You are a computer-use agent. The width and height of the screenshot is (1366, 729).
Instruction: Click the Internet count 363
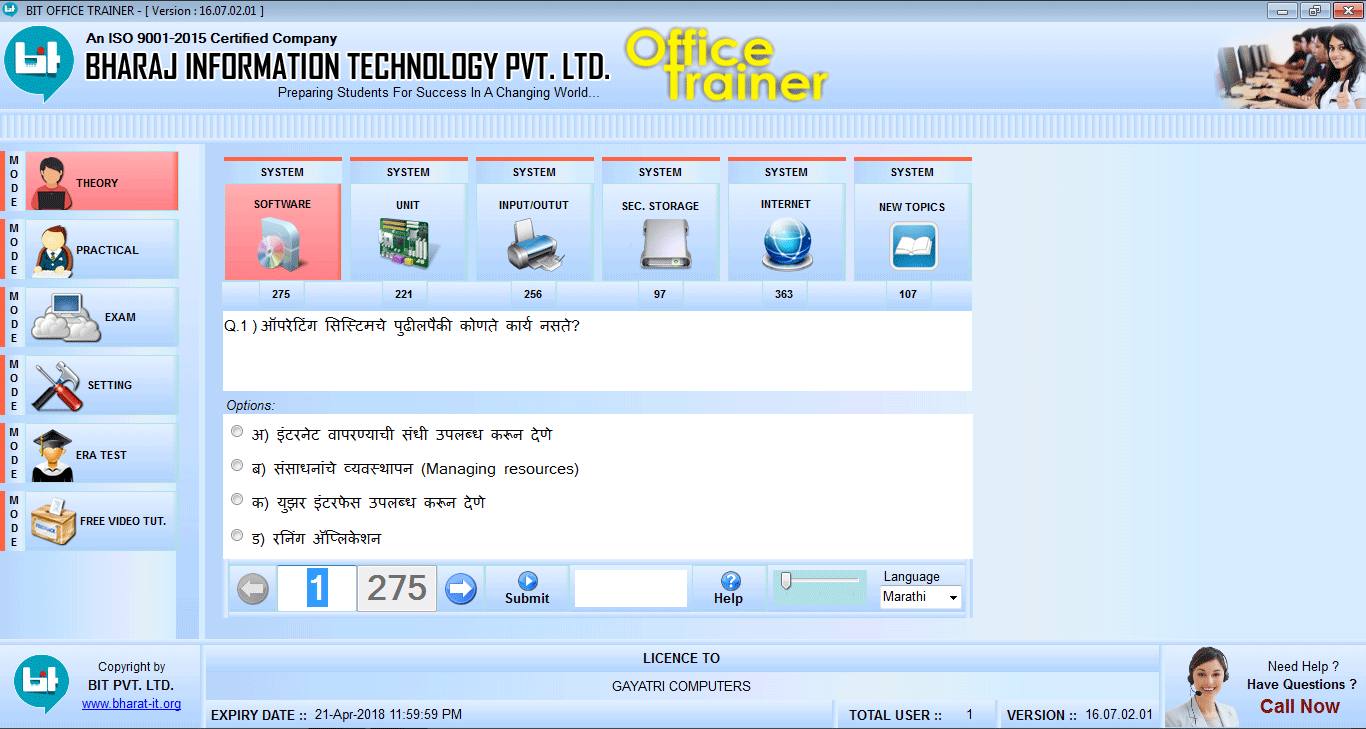(784, 294)
